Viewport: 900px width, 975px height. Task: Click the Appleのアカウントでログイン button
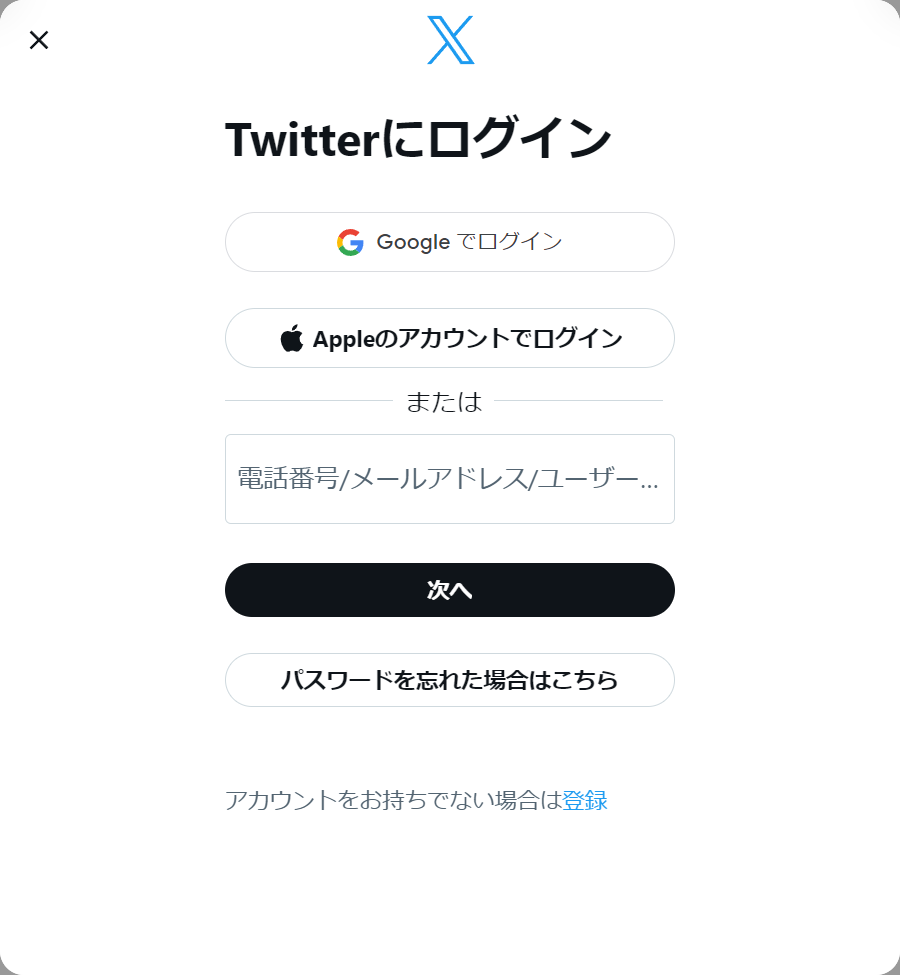click(x=449, y=338)
